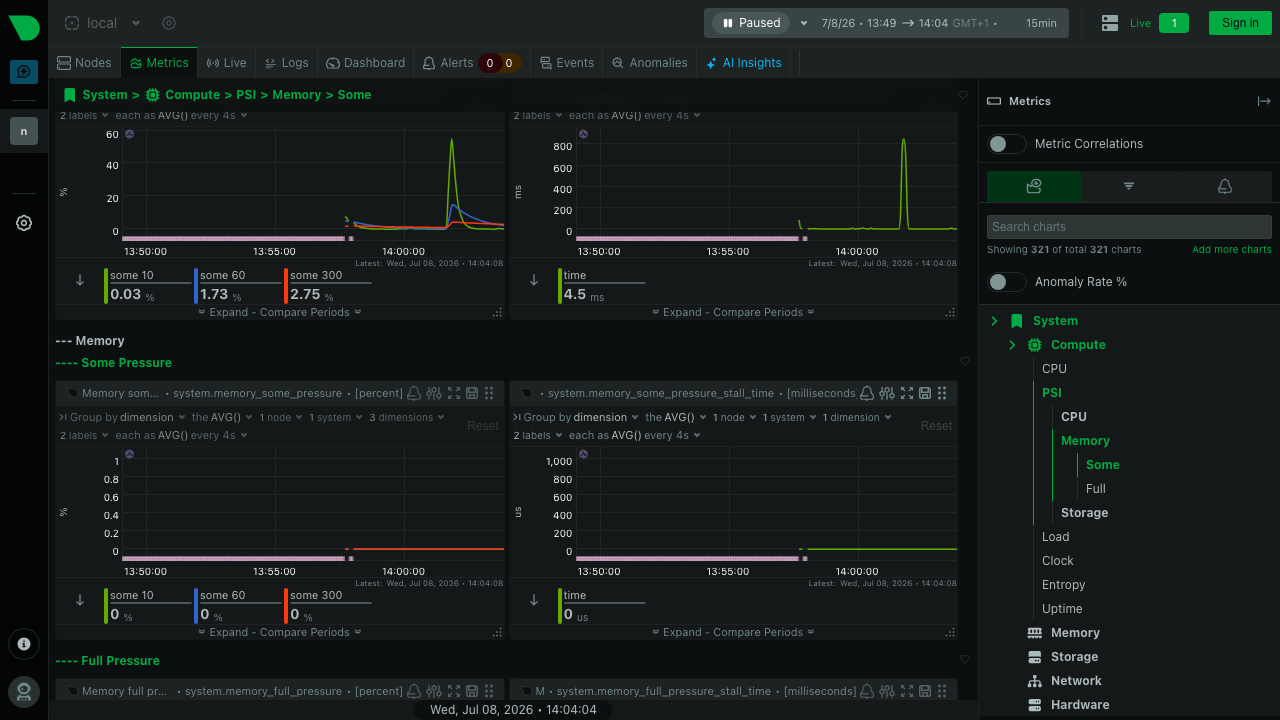Screen dimensions: 1280x720
Task: Fullscreen the memory_some_pressure_stall_time chart
Action: tap(907, 393)
